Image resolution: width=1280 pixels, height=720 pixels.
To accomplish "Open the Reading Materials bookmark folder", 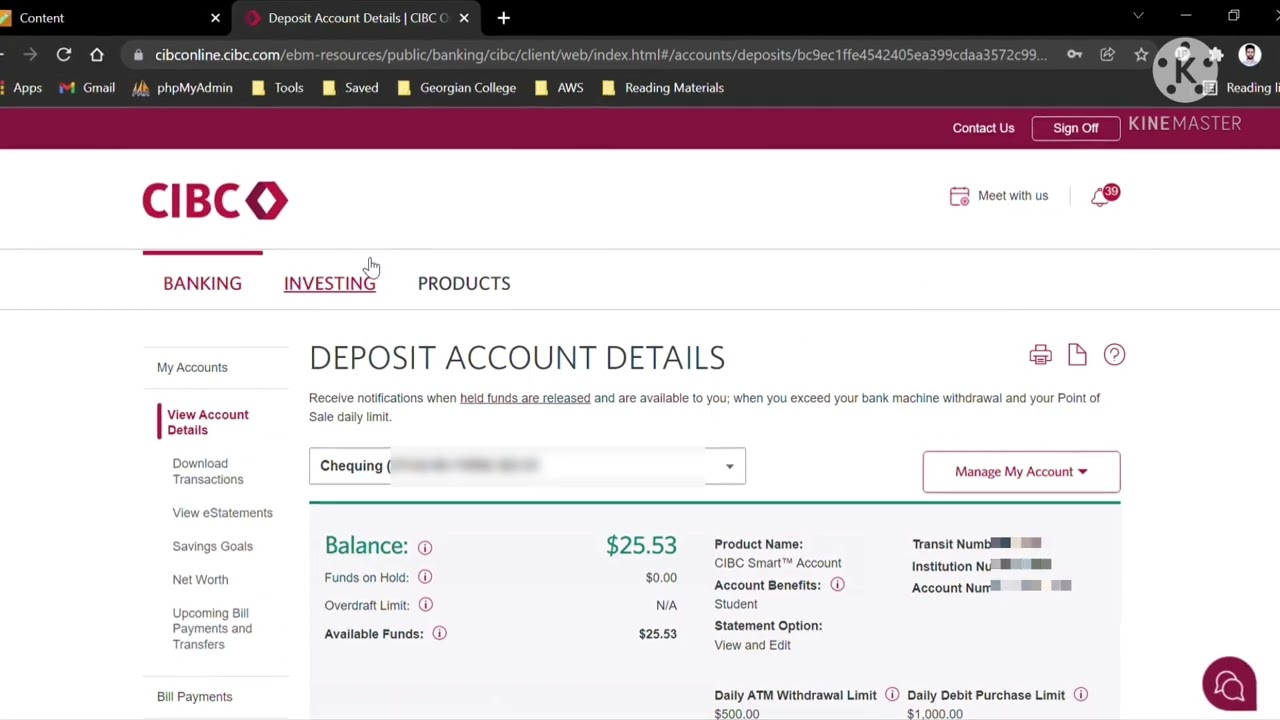I will (x=663, y=88).
